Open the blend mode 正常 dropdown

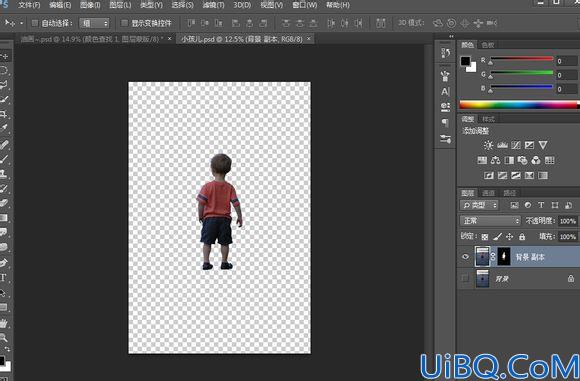click(x=490, y=221)
